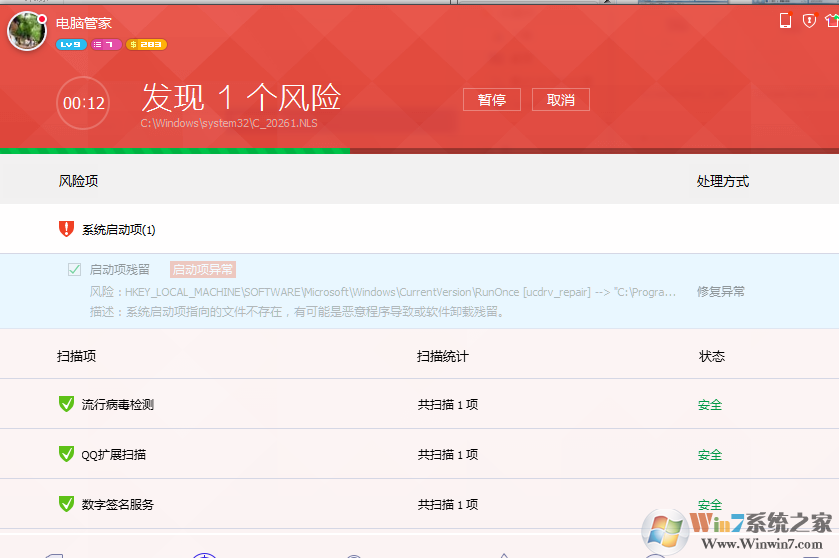Click the 00:12 scan timer circle
The height and width of the screenshot is (558, 839).
coord(83,103)
